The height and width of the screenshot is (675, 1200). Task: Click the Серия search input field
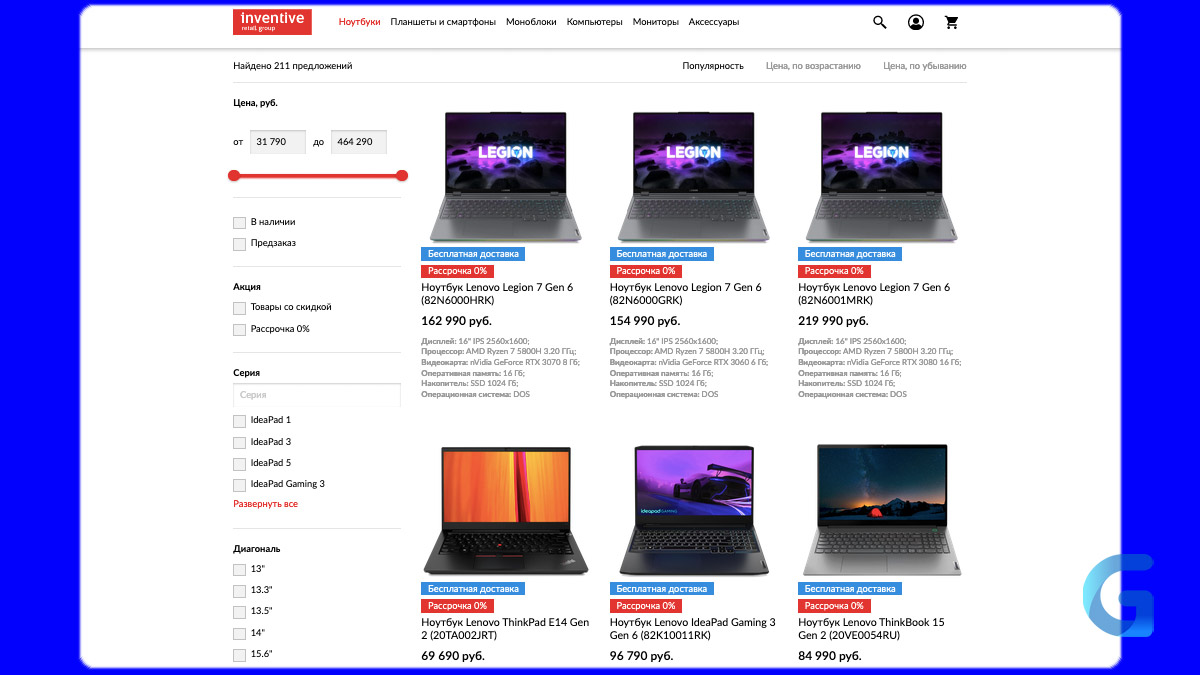317,395
